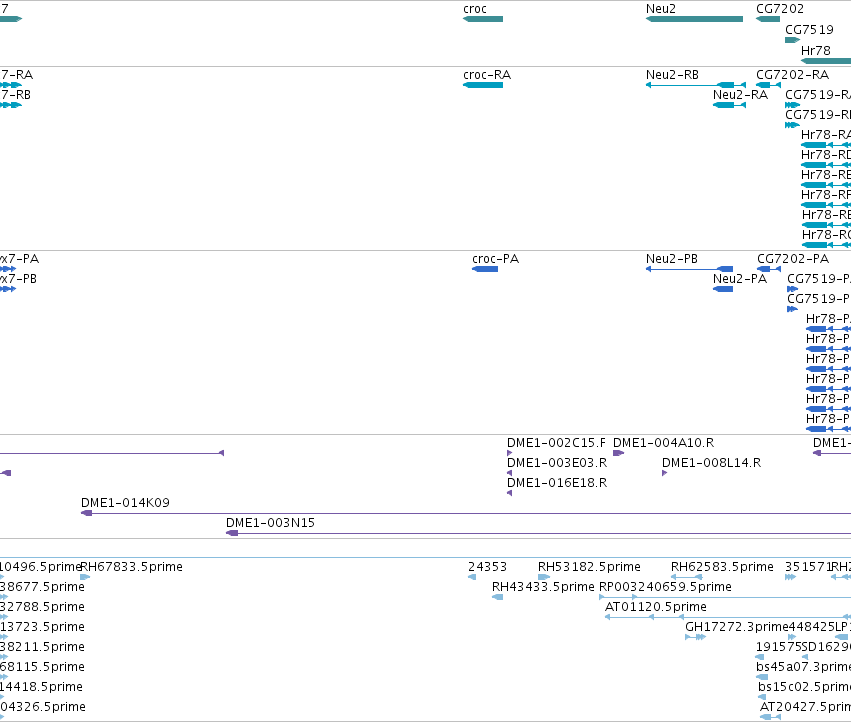Image resolution: width=851 pixels, height=722 pixels.
Task: Click the x7-PA protein label
Action: [x=20, y=259]
